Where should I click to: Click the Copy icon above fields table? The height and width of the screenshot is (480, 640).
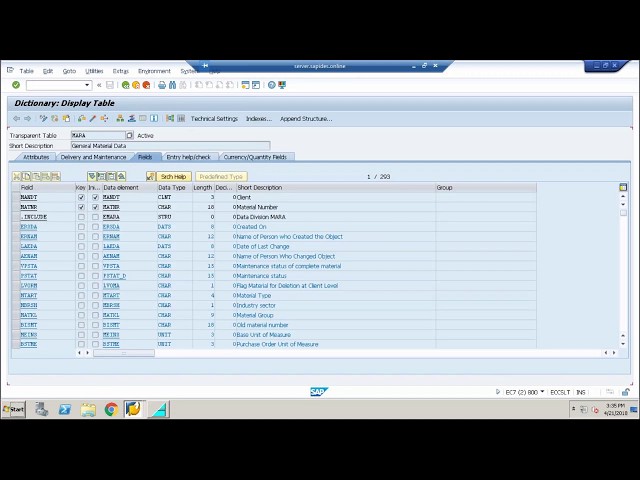(27, 176)
